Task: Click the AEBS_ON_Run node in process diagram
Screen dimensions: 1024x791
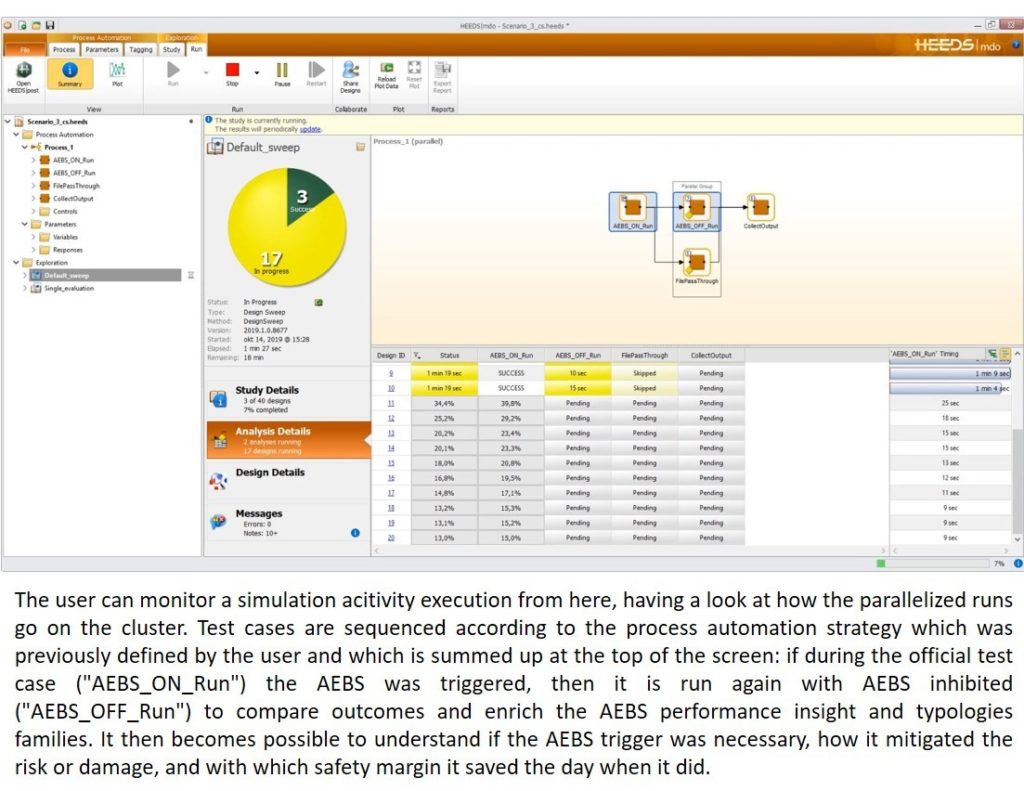Action: (632, 209)
